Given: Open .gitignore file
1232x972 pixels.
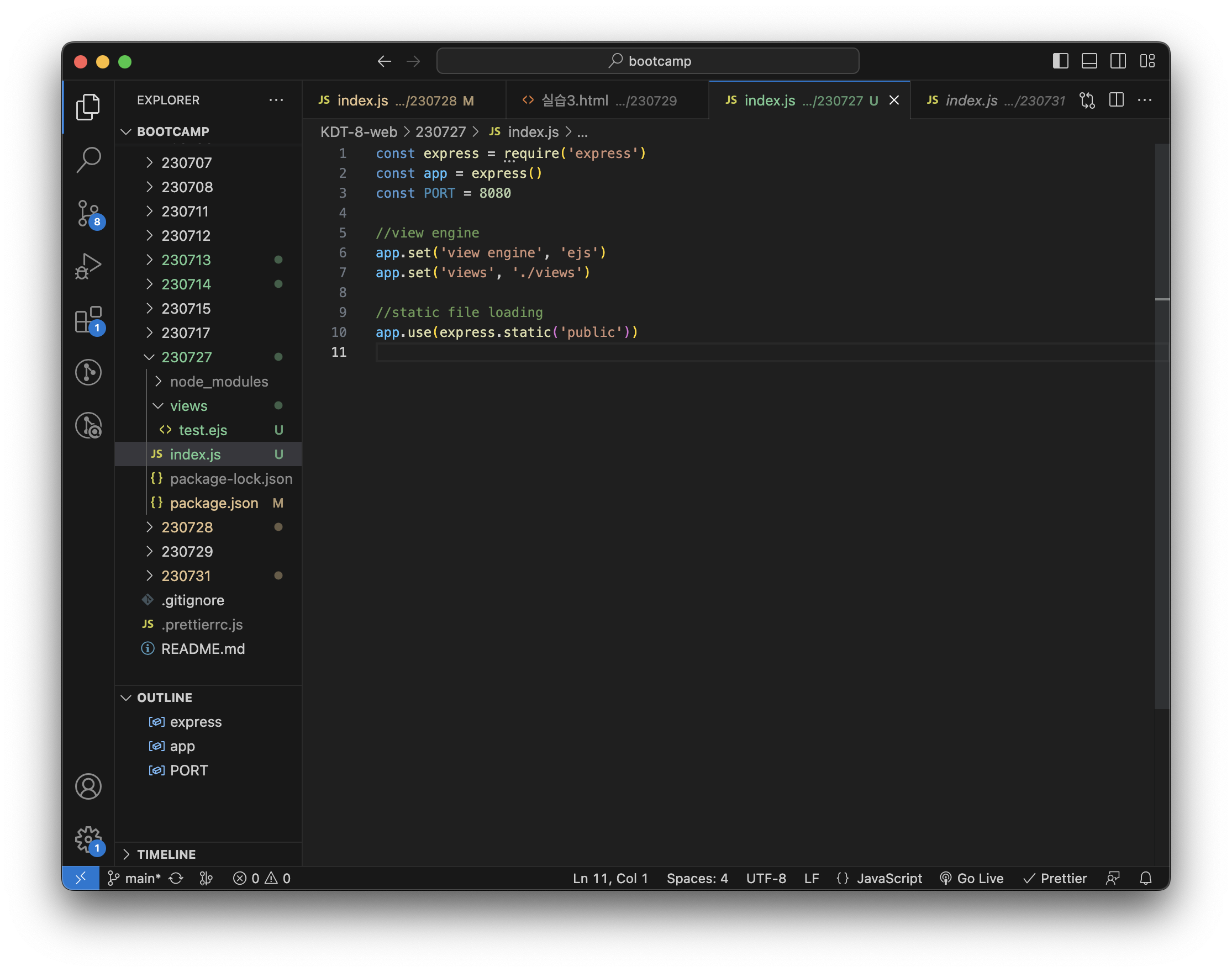Looking at the screenshot, I should pyautogui.click(x=208, y=600).
